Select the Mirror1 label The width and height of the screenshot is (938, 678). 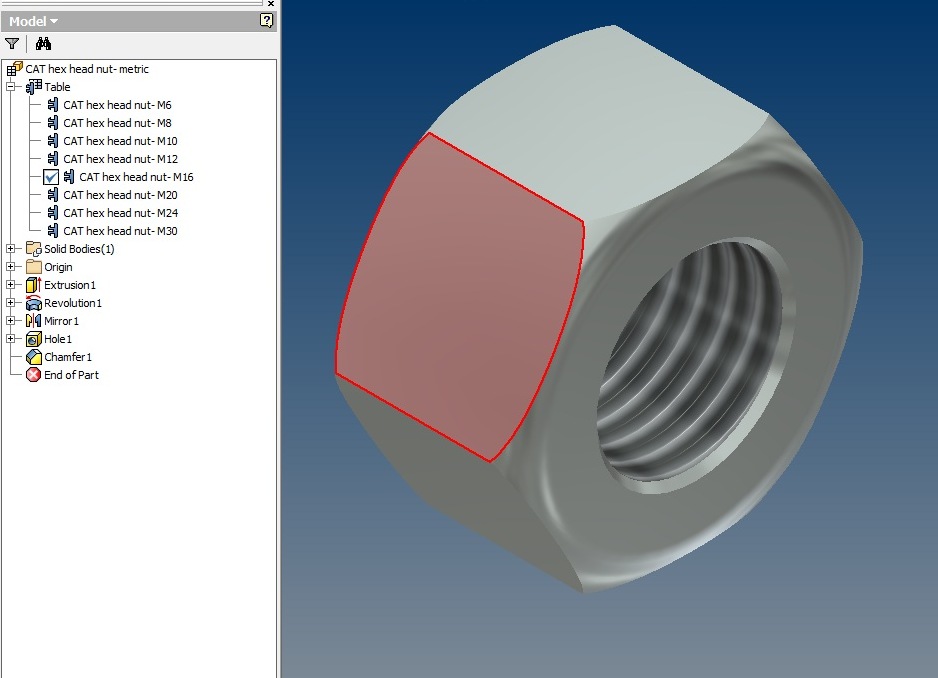point(61,321)
